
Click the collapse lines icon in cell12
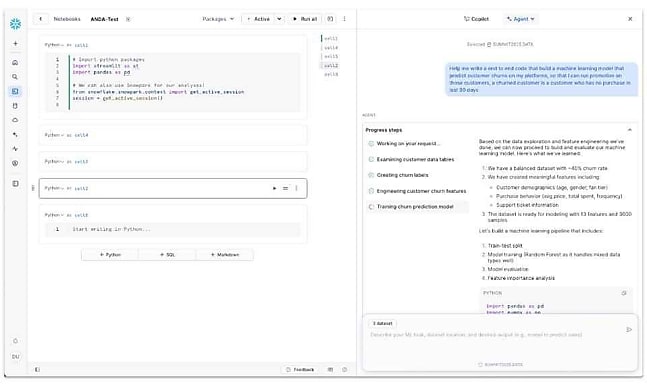pos(285,188)
